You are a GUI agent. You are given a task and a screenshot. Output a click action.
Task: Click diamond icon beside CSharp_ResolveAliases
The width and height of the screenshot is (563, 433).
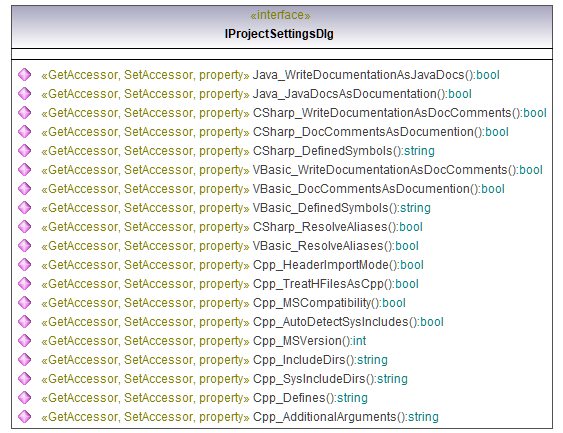click(25, 227)
